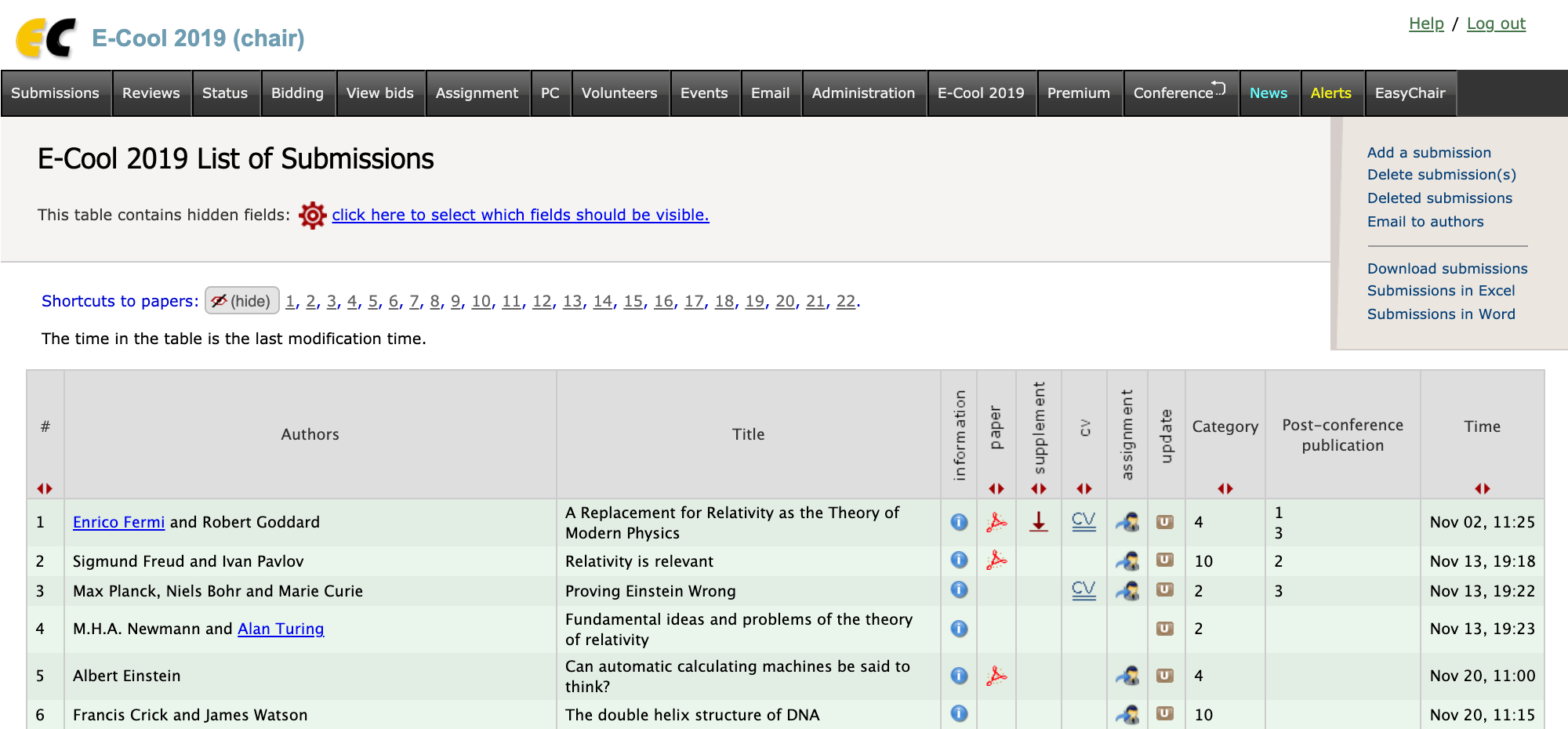Screen dimensions: 1568x729
Task: Open the assignment icon for "Proving Einstein Wrong"
Action: 1127,591
